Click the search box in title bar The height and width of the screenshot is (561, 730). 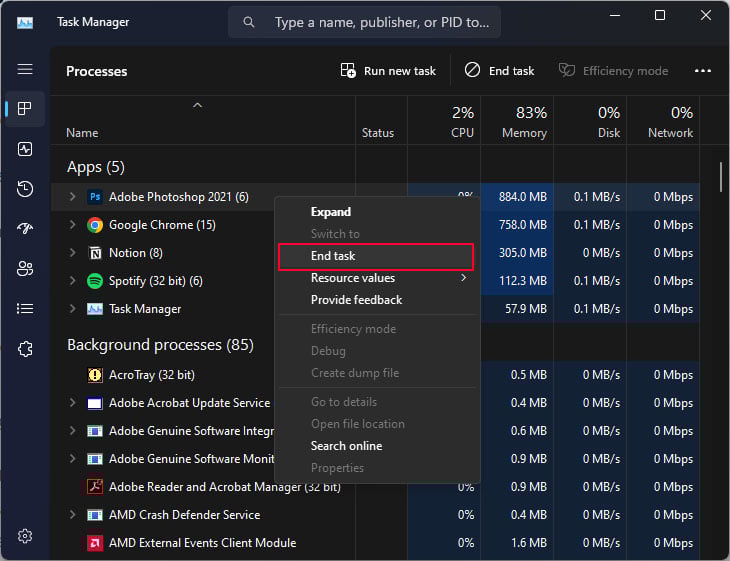(x=365, y=22)
